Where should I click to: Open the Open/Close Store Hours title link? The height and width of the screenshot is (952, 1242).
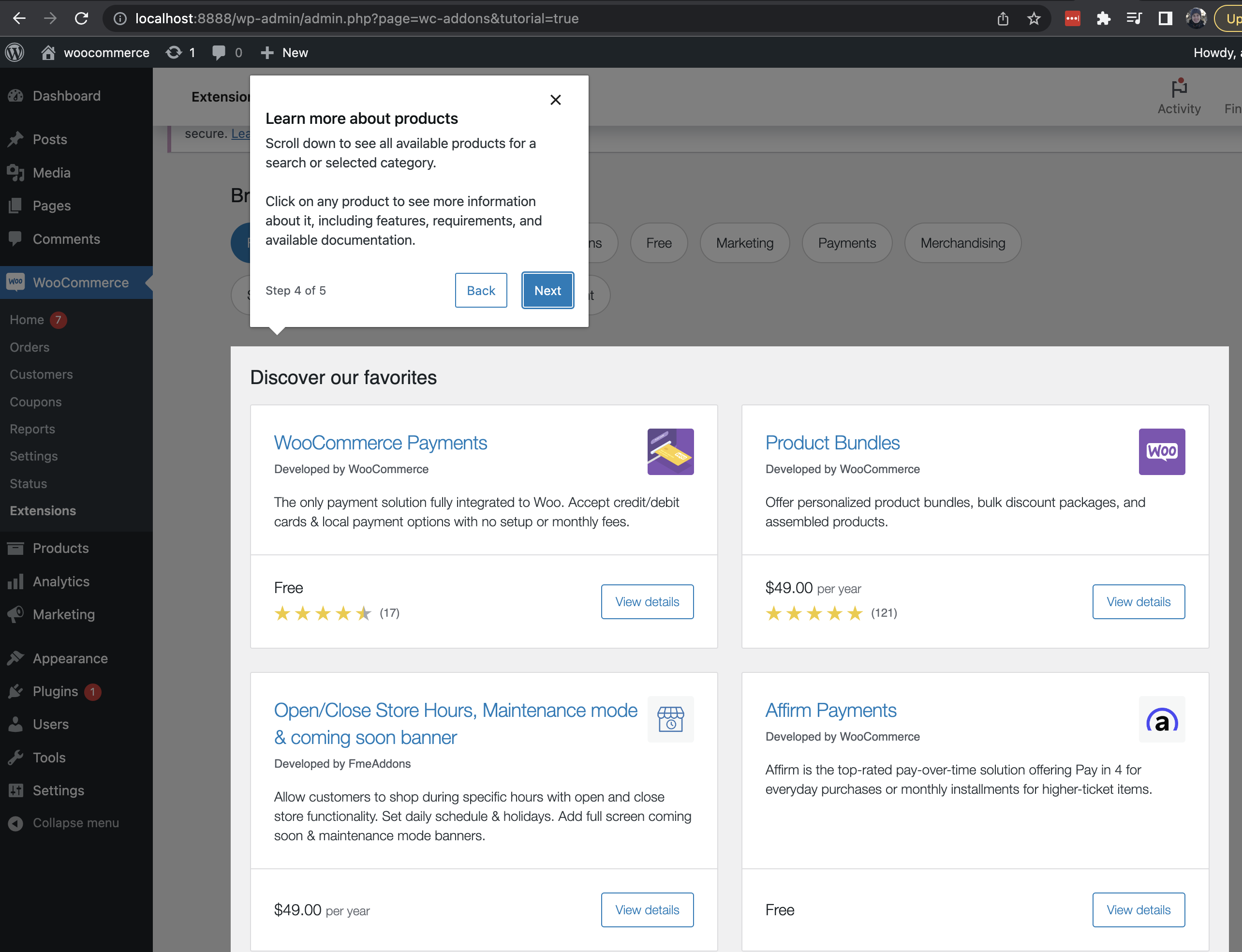click(x=456, y=724)
